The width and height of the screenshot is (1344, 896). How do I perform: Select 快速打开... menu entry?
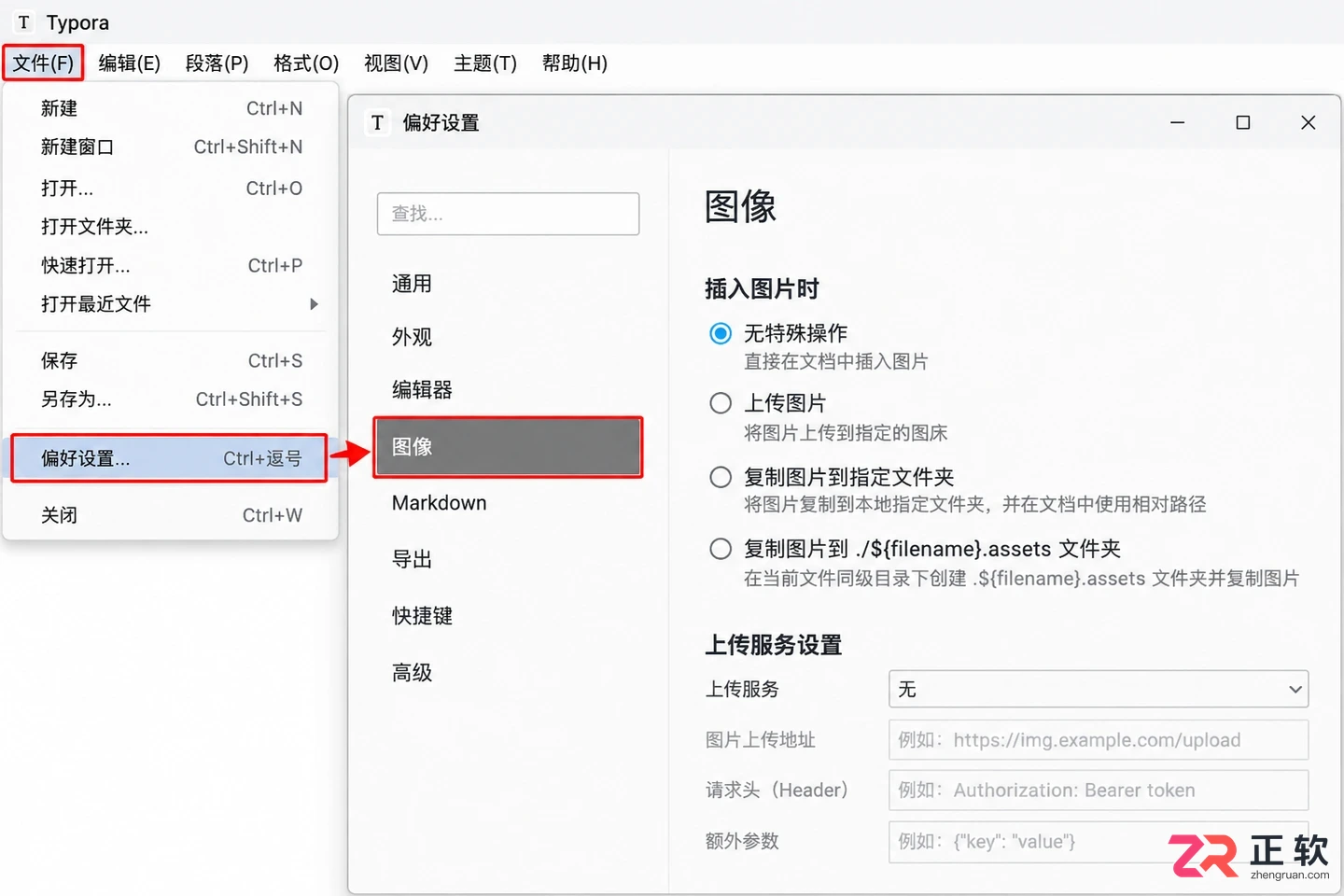(x=171, y=265)
